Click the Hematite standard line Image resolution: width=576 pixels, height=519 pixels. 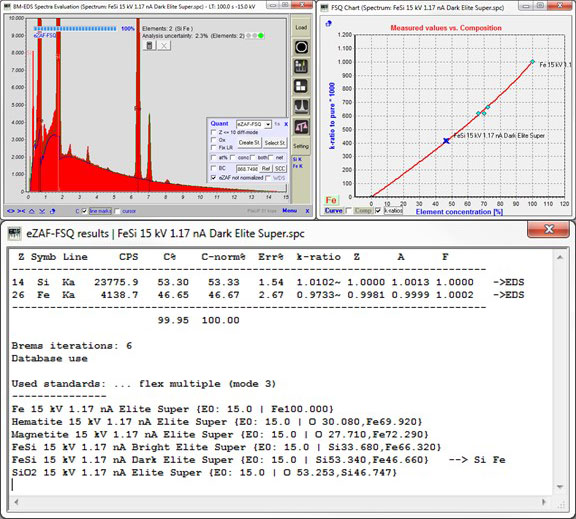(217, 421)
